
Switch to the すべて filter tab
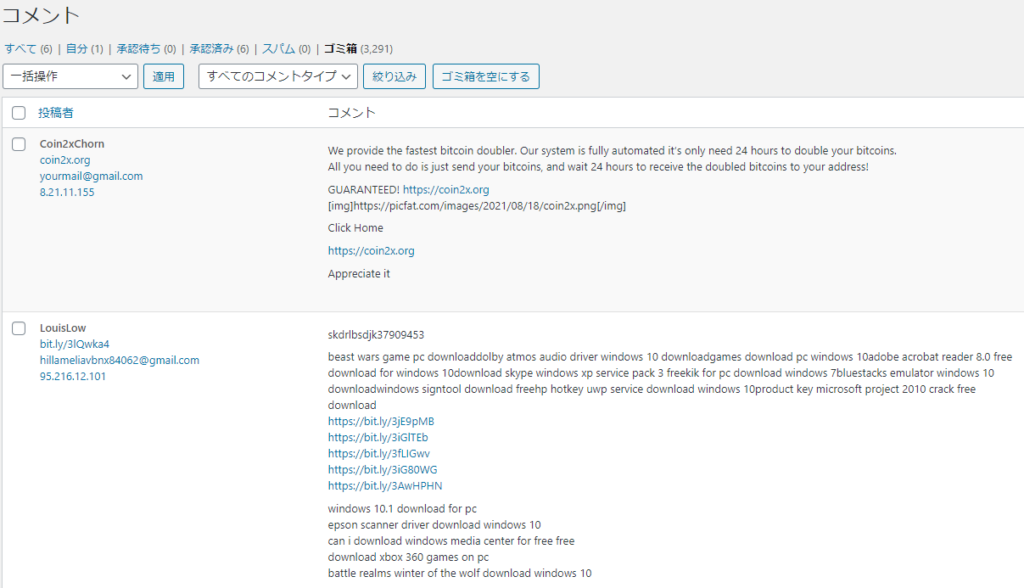pyautogui.click(x=20, y=49)
